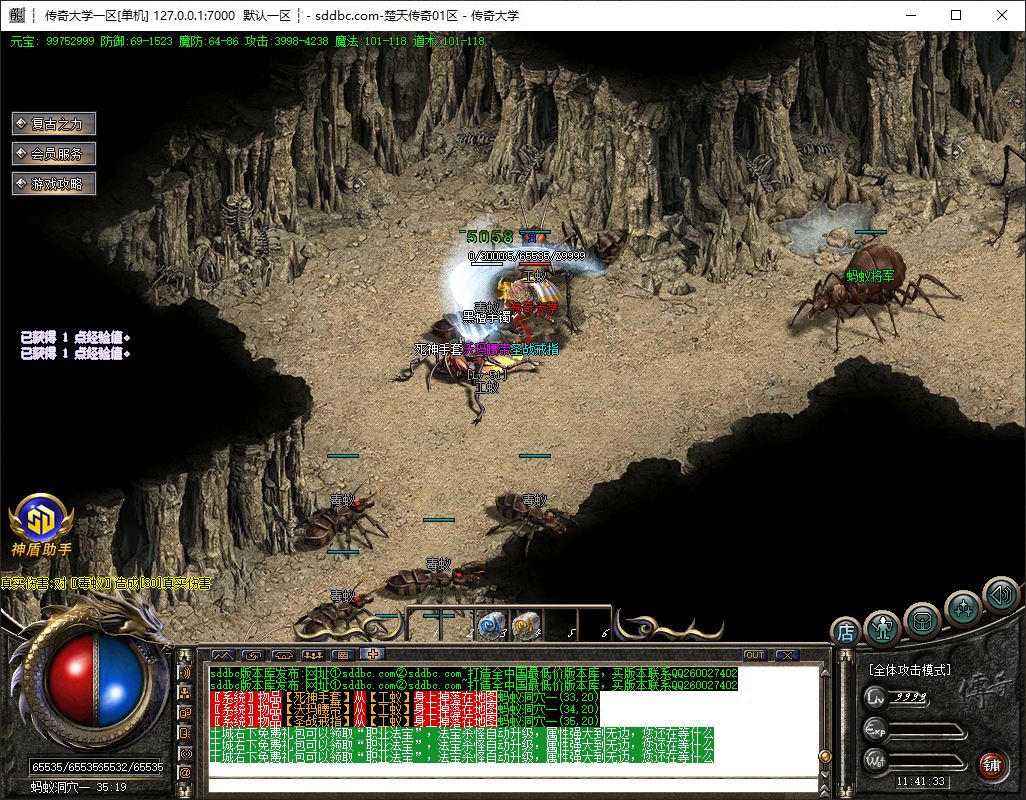The height and width of the screenshot is (800, 1026).
Task: Open the 游戏攻略 game guide button
Action: click(x=54, y=184)
